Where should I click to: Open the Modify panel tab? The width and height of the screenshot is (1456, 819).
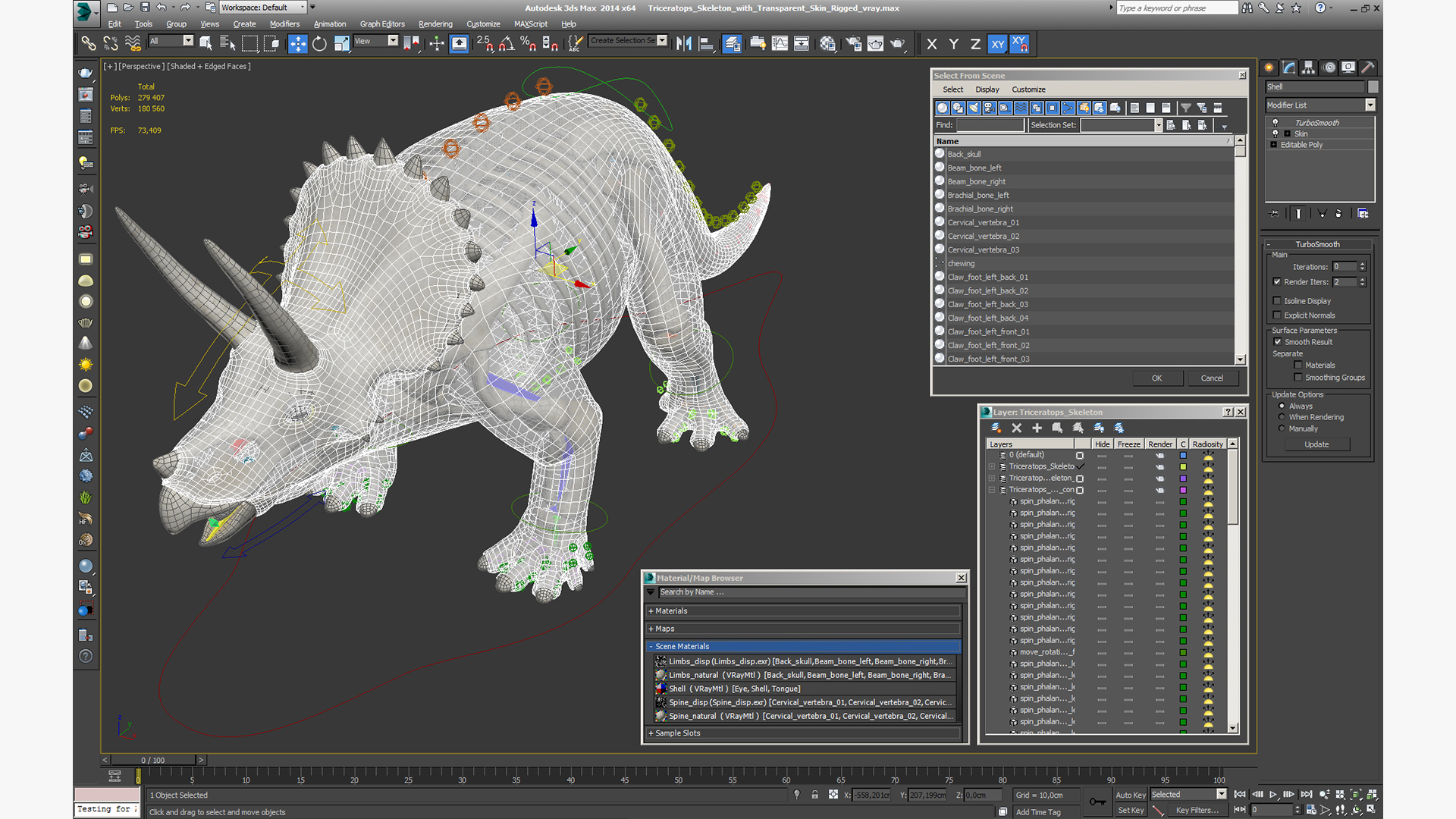pyautogui.click(x=1288, y=67)
